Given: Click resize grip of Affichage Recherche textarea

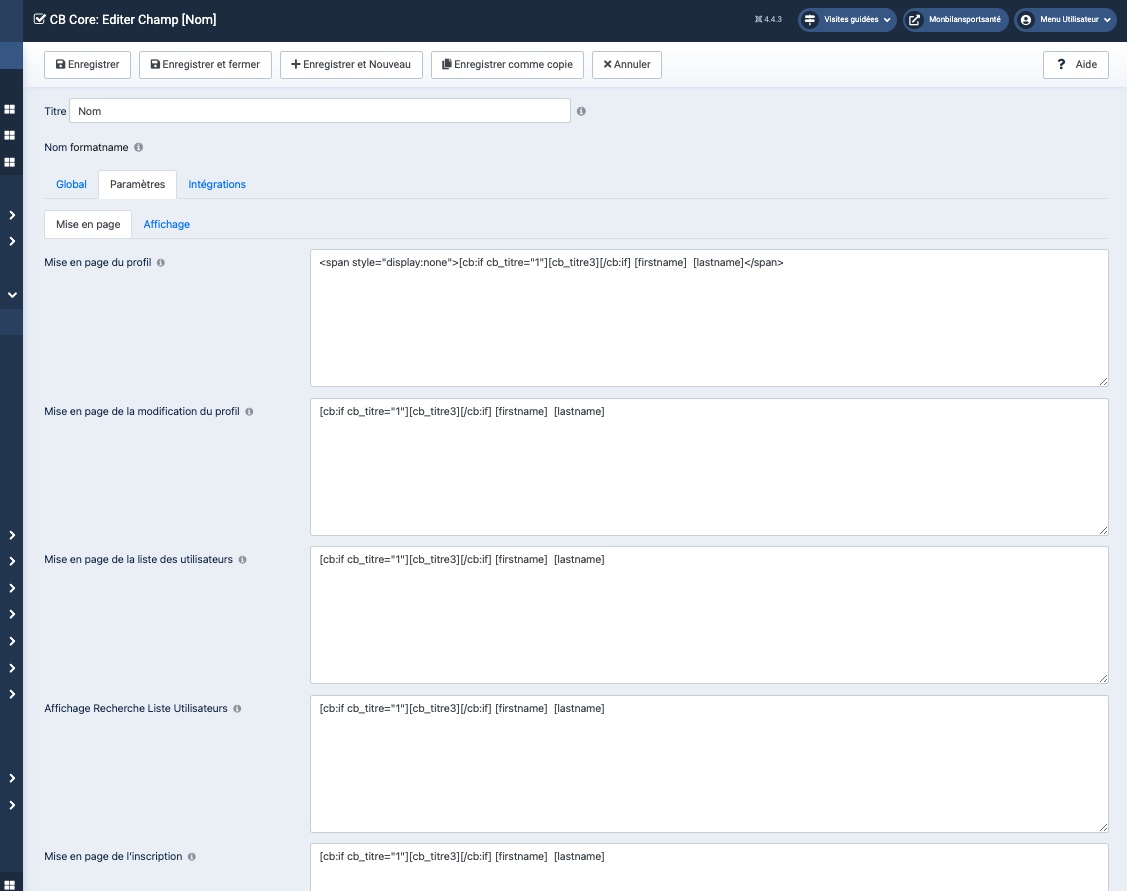Looking at the screenshot, I should pos(1103,827).
